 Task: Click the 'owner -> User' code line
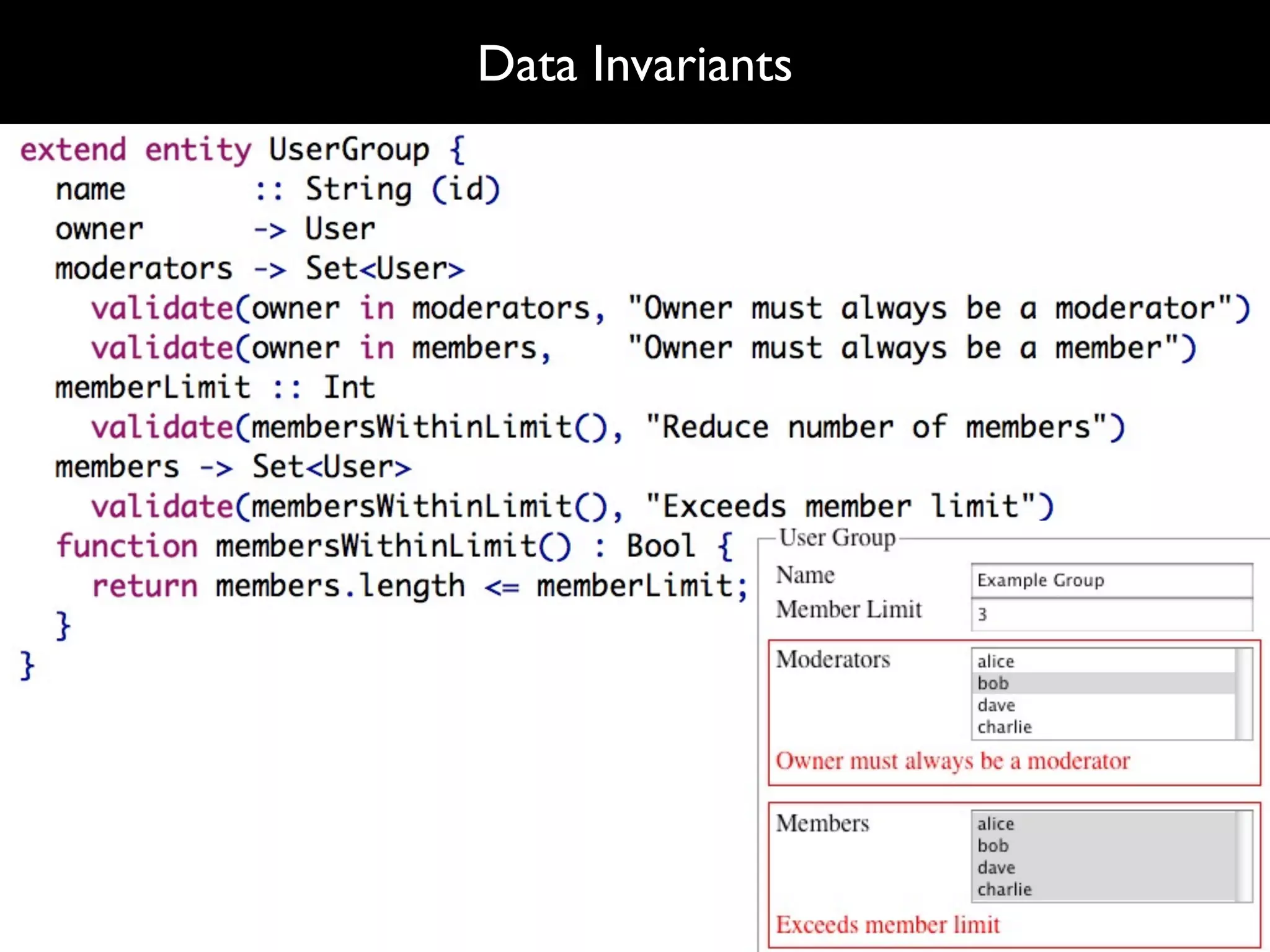coord(215,229)
